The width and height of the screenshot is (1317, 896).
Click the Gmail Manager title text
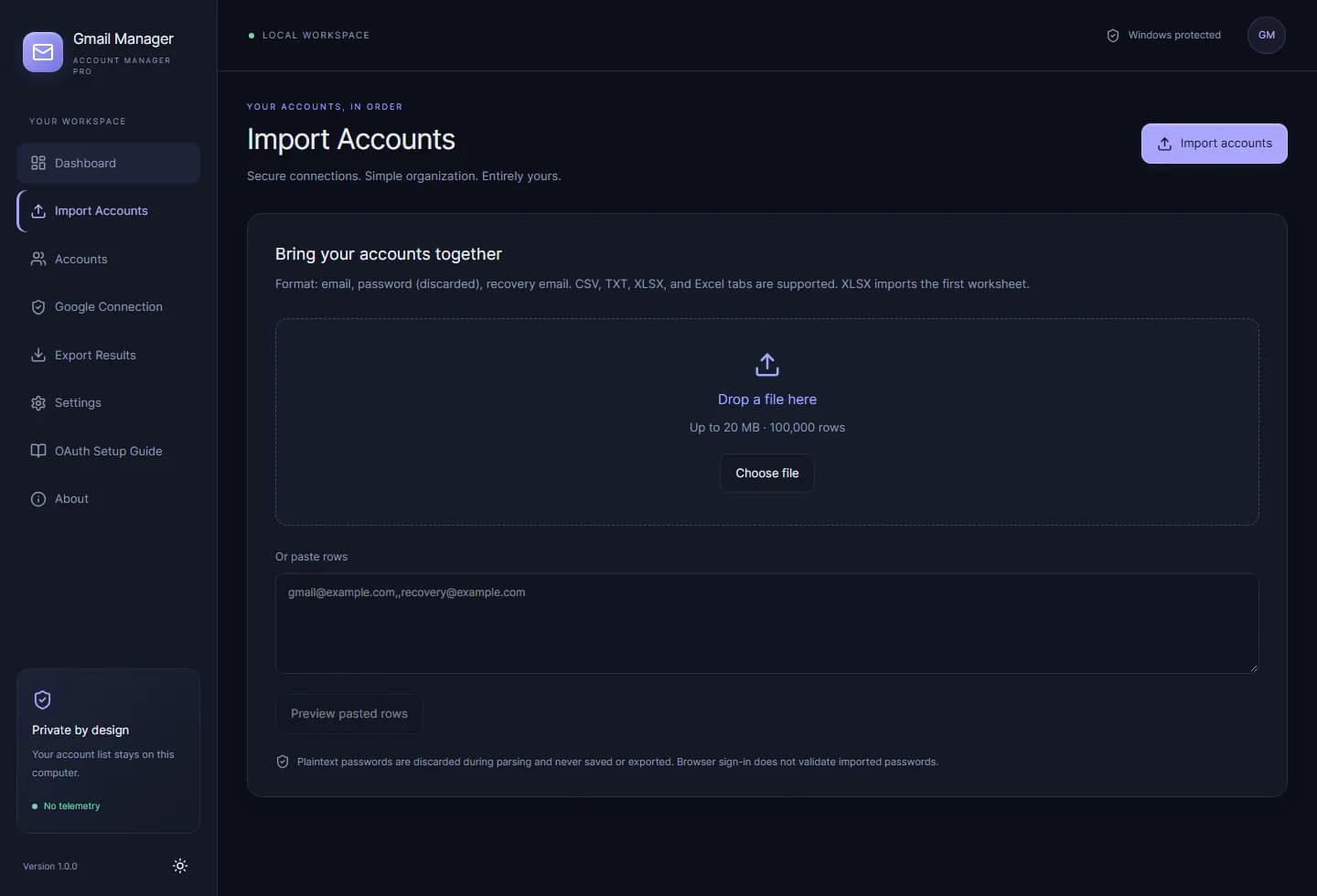tap(123, 38)
